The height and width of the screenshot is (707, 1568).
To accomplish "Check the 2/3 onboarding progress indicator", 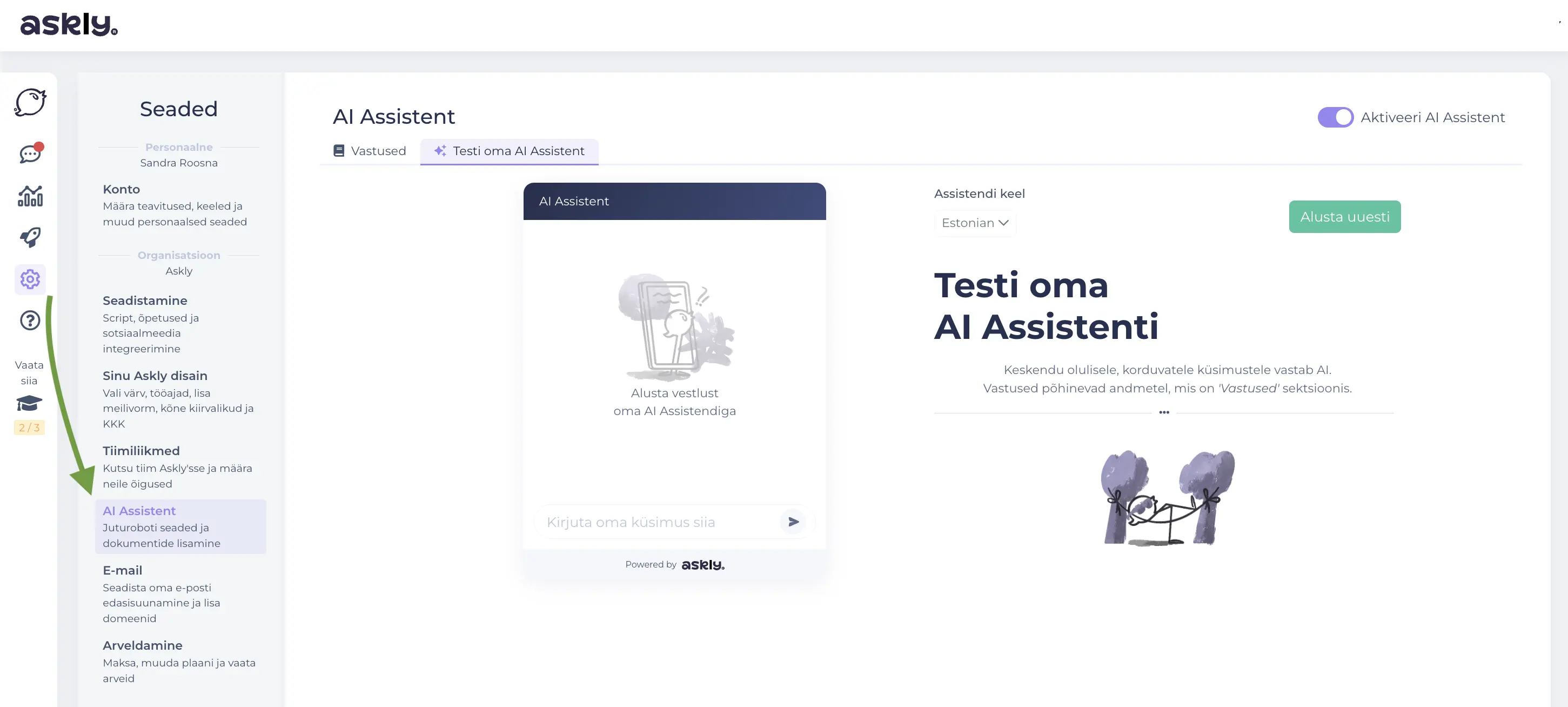I will (29, 428).
